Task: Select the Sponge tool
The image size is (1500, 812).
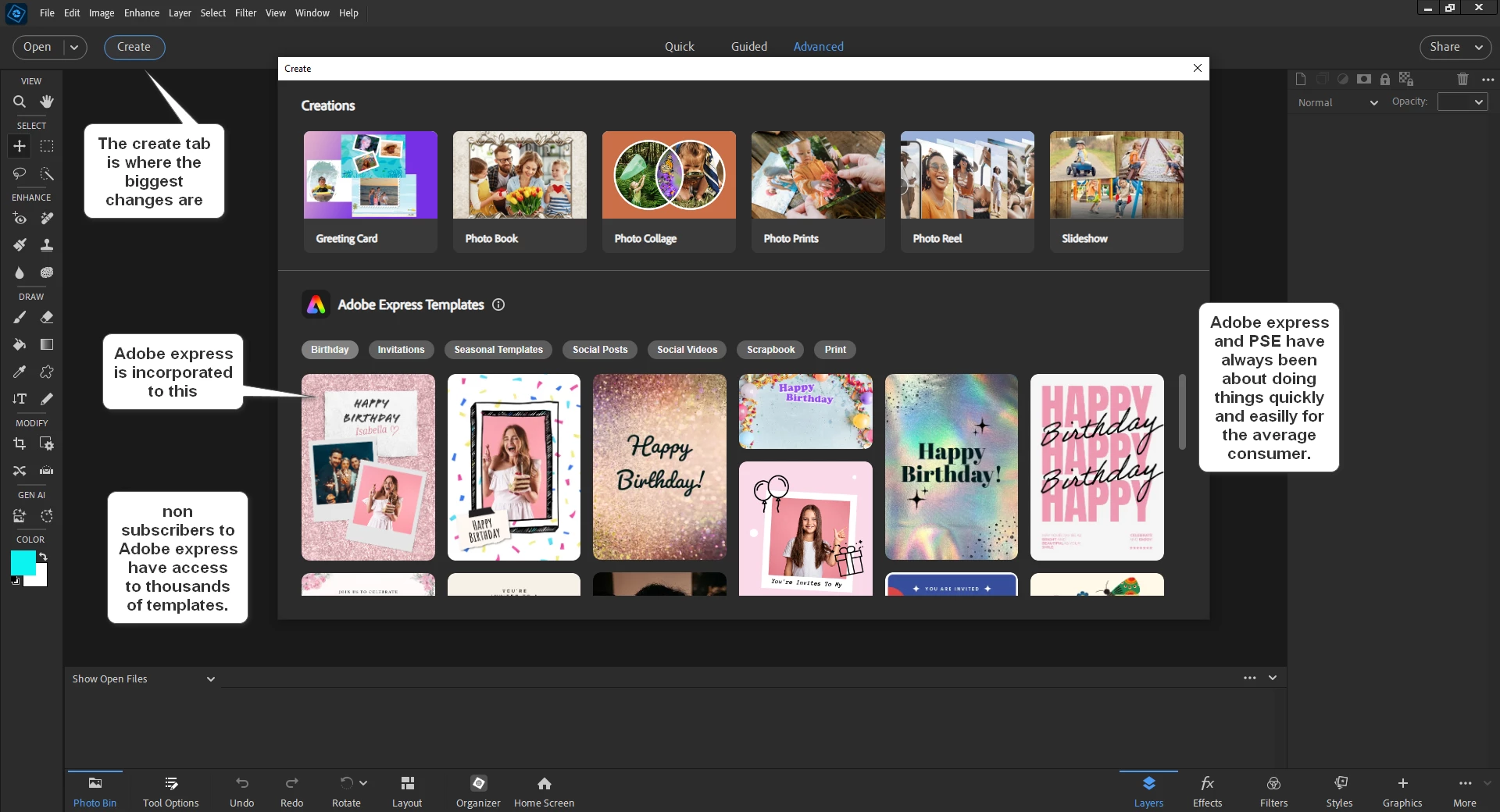Action: [x=47, y=272]
